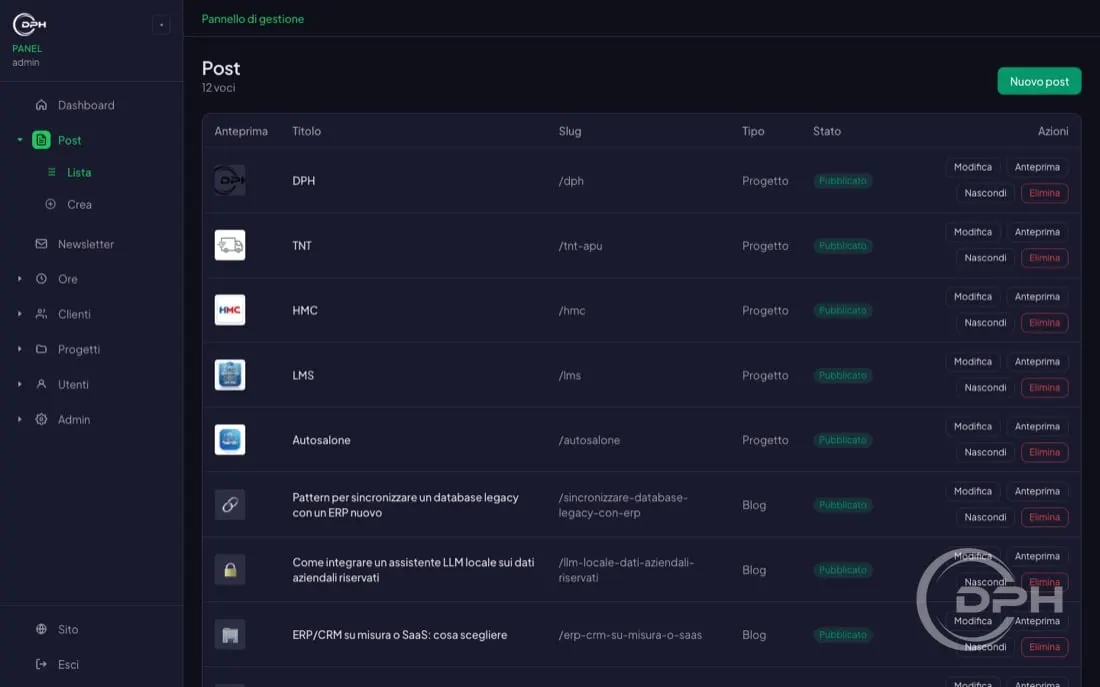Collapse the sidebar with the header toggle button
The width and height of the screenshot is (1100, 687).
161,25
